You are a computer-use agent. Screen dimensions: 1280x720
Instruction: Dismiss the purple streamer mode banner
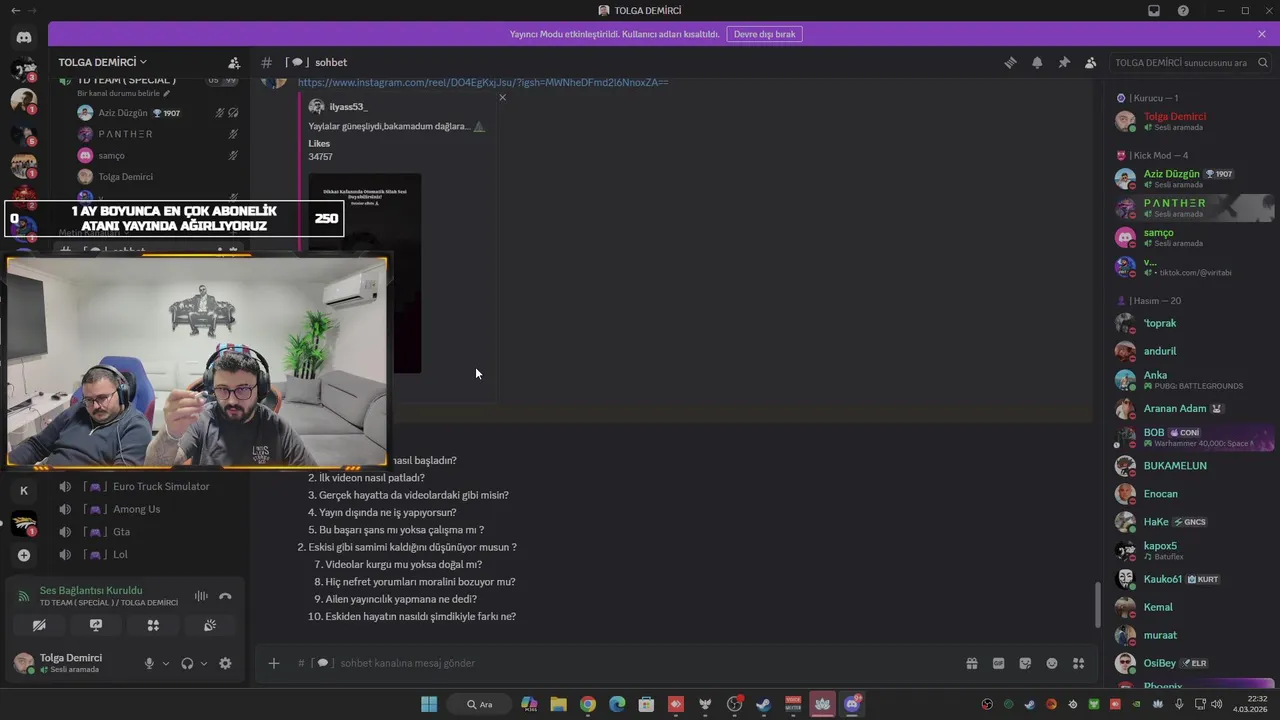(x=1262, y=34)
